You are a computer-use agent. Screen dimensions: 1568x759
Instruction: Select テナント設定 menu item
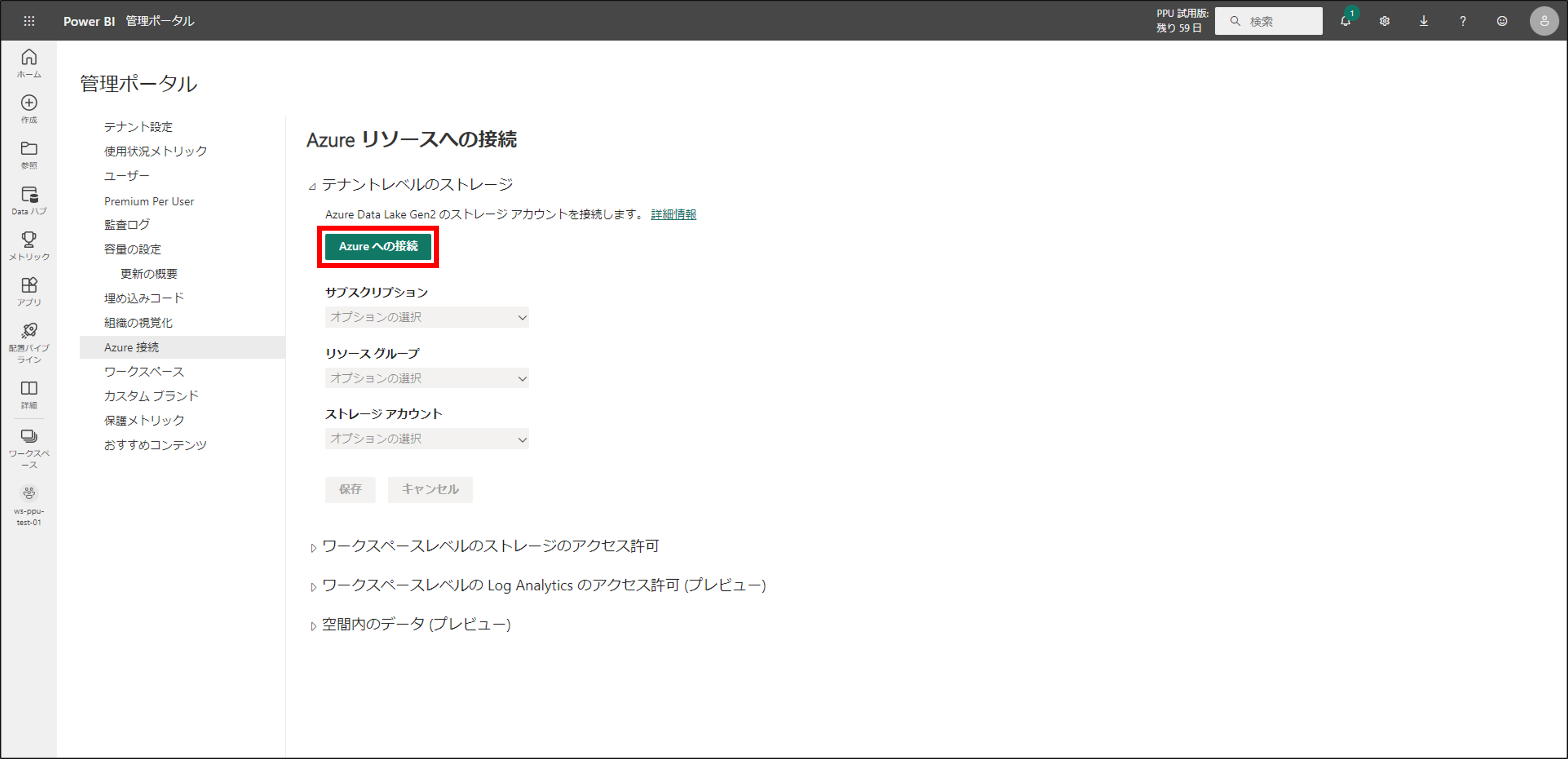click(x=138, y=127)
